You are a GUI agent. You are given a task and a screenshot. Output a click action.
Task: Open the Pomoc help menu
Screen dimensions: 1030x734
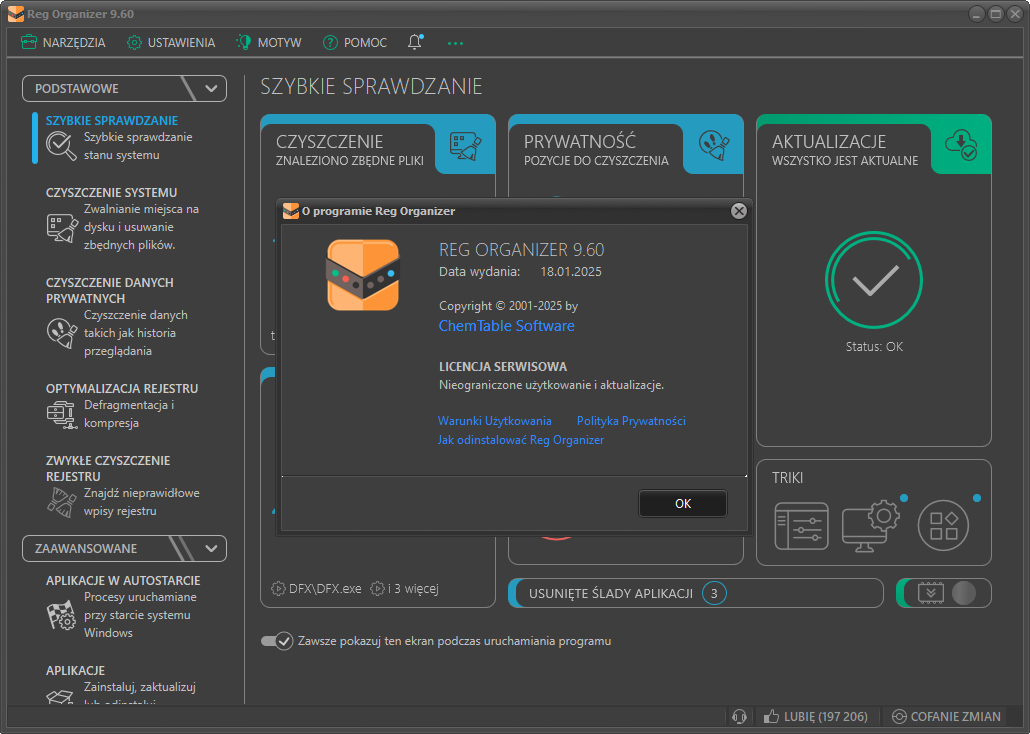point(355,43)
